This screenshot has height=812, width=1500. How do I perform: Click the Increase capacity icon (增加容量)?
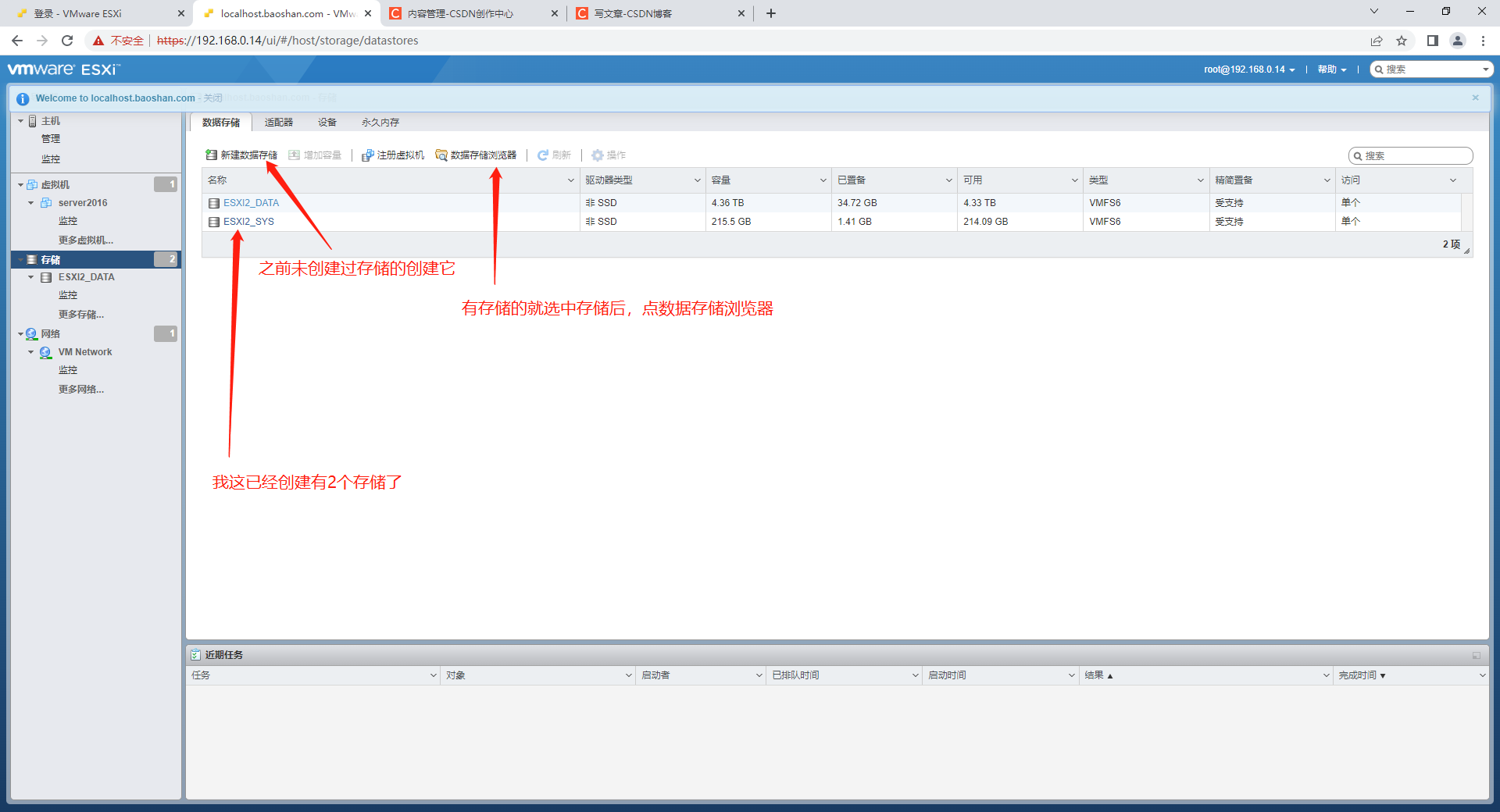294,155
